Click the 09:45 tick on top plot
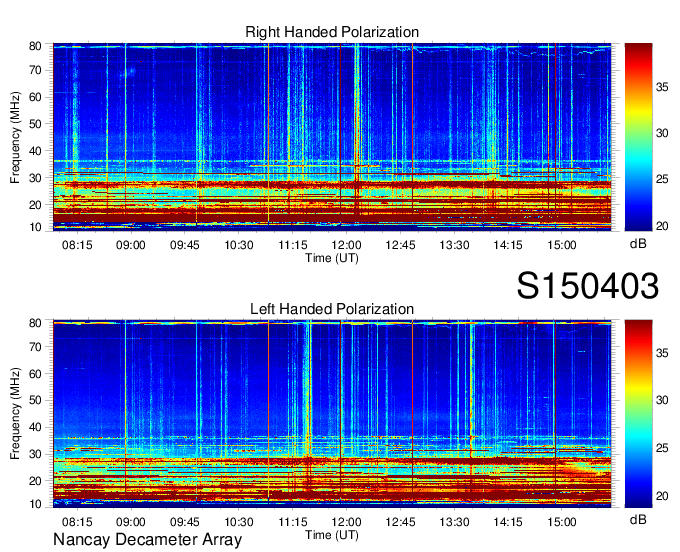Screen dimensions: 680x552 click(x=185, y=245)
